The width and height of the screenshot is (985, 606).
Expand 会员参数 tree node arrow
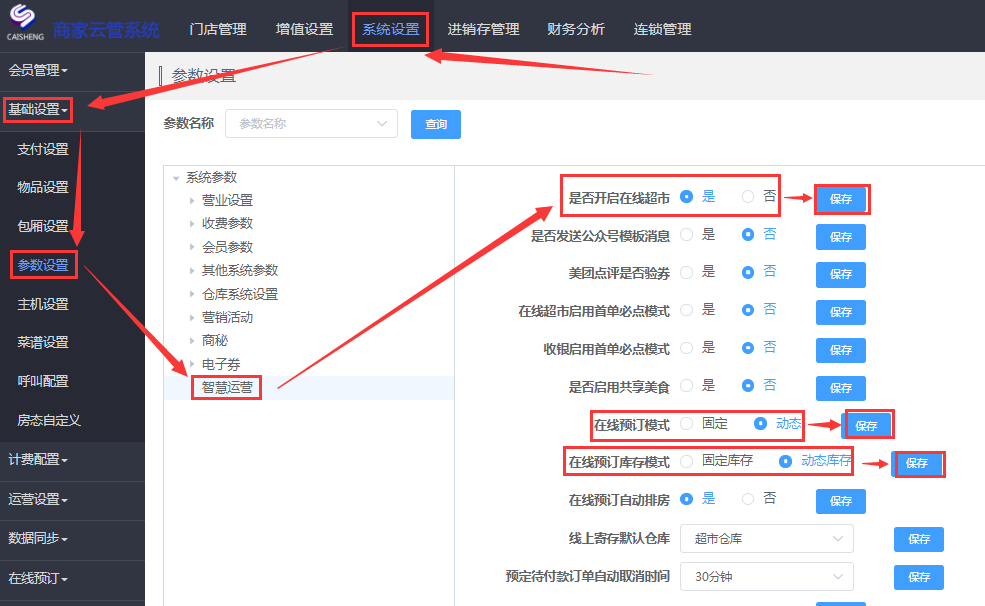(x=192, y=247)
